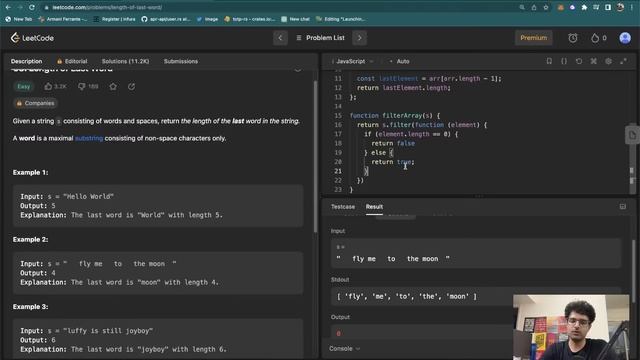Click the Stdout output array text

coord(407,297)
